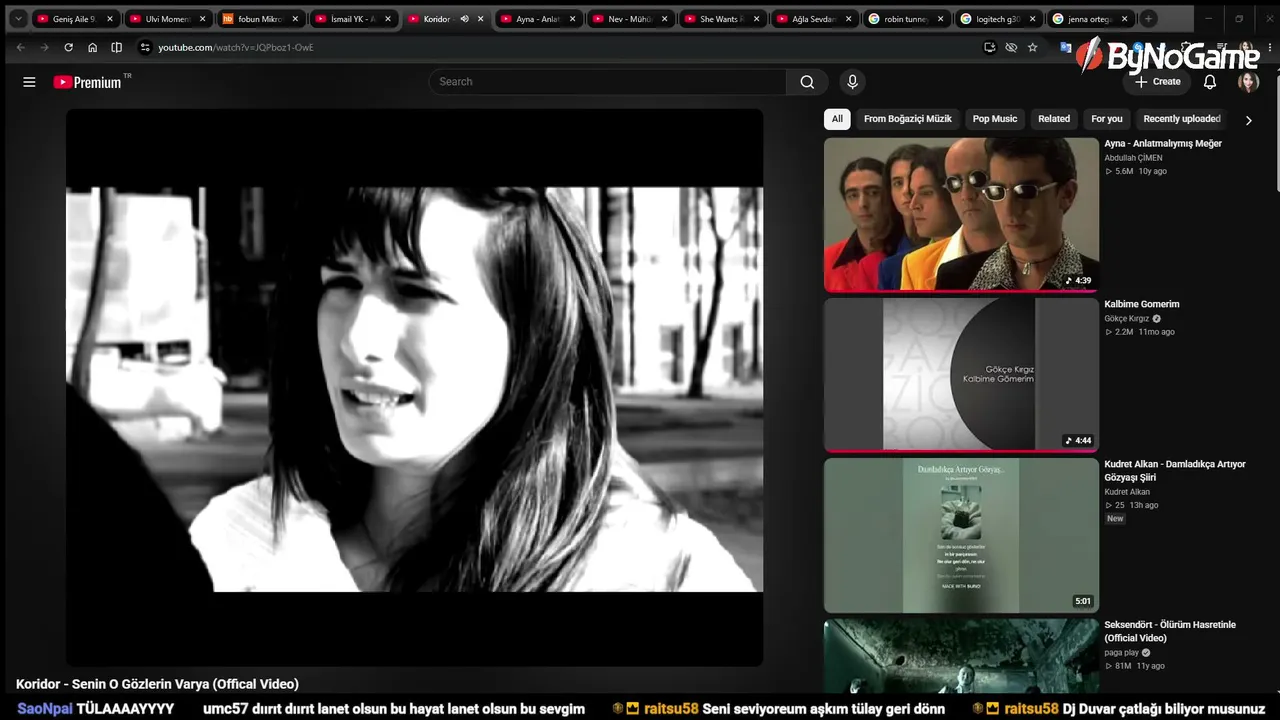Filter by the Recently uploaded chip
This screenshot has width=1280, height=720.
point(1182,119)
